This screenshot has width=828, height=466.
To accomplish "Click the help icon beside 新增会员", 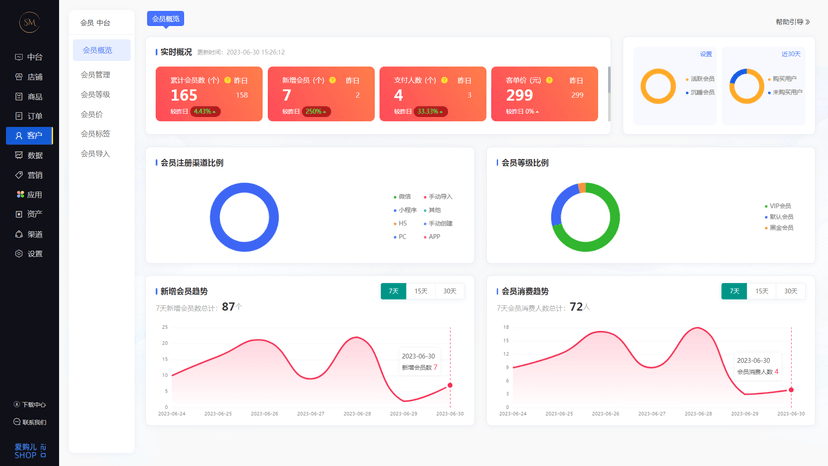I will click(x=333, y=80).
